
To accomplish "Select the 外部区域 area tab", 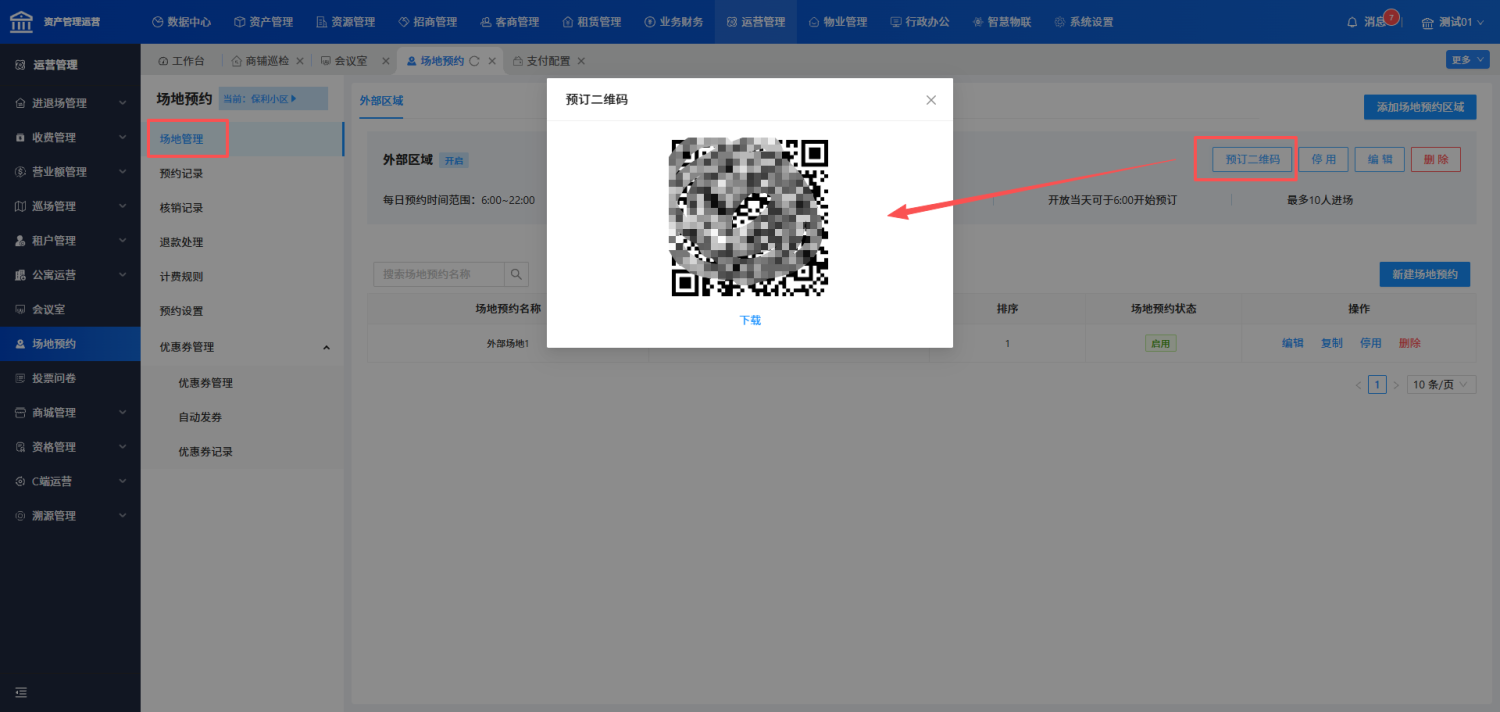I will 381,100.
